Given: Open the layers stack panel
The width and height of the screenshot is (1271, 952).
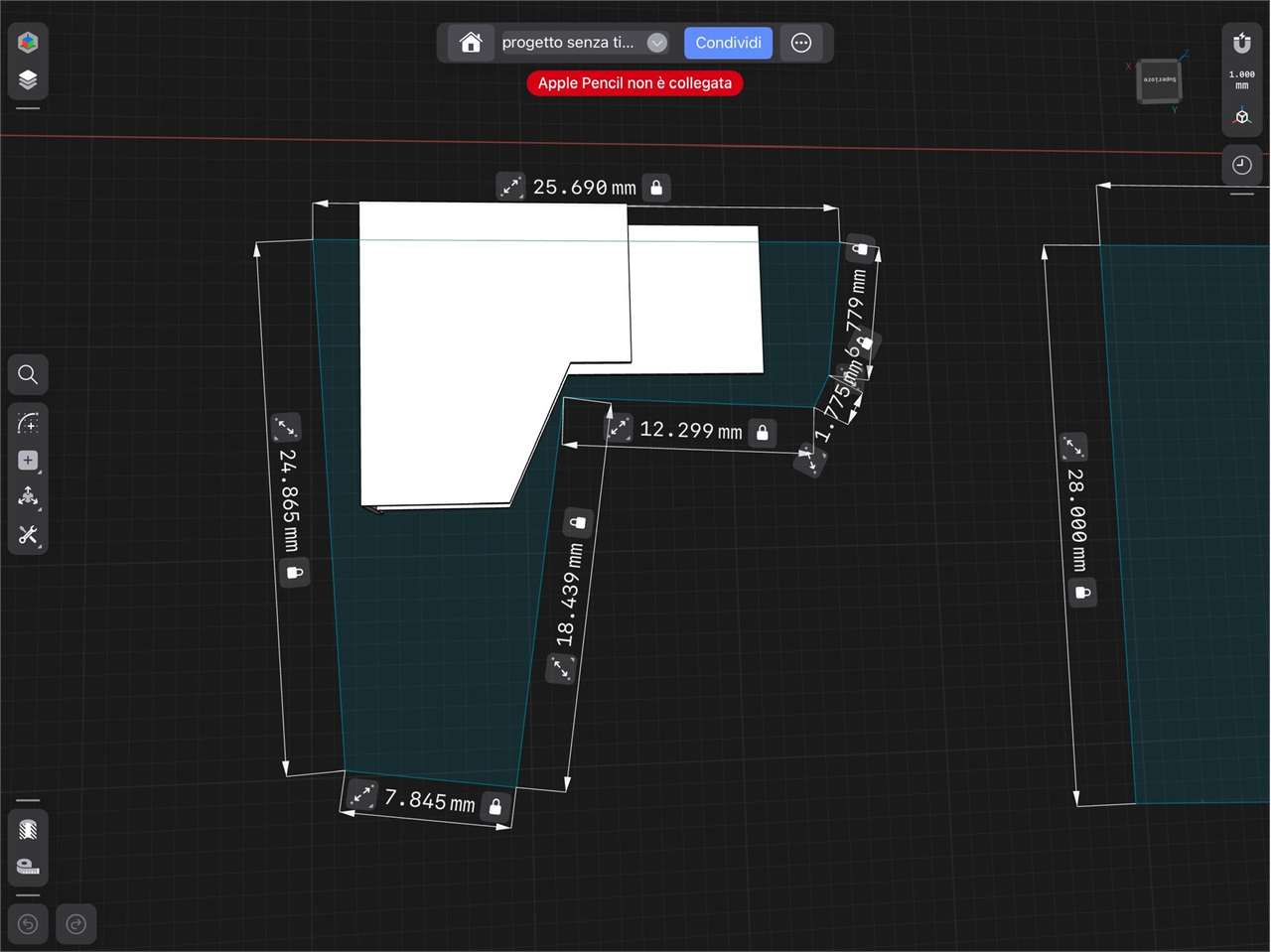Looking at the screenshot, I should pyautogui.click(x=28, y=79).
